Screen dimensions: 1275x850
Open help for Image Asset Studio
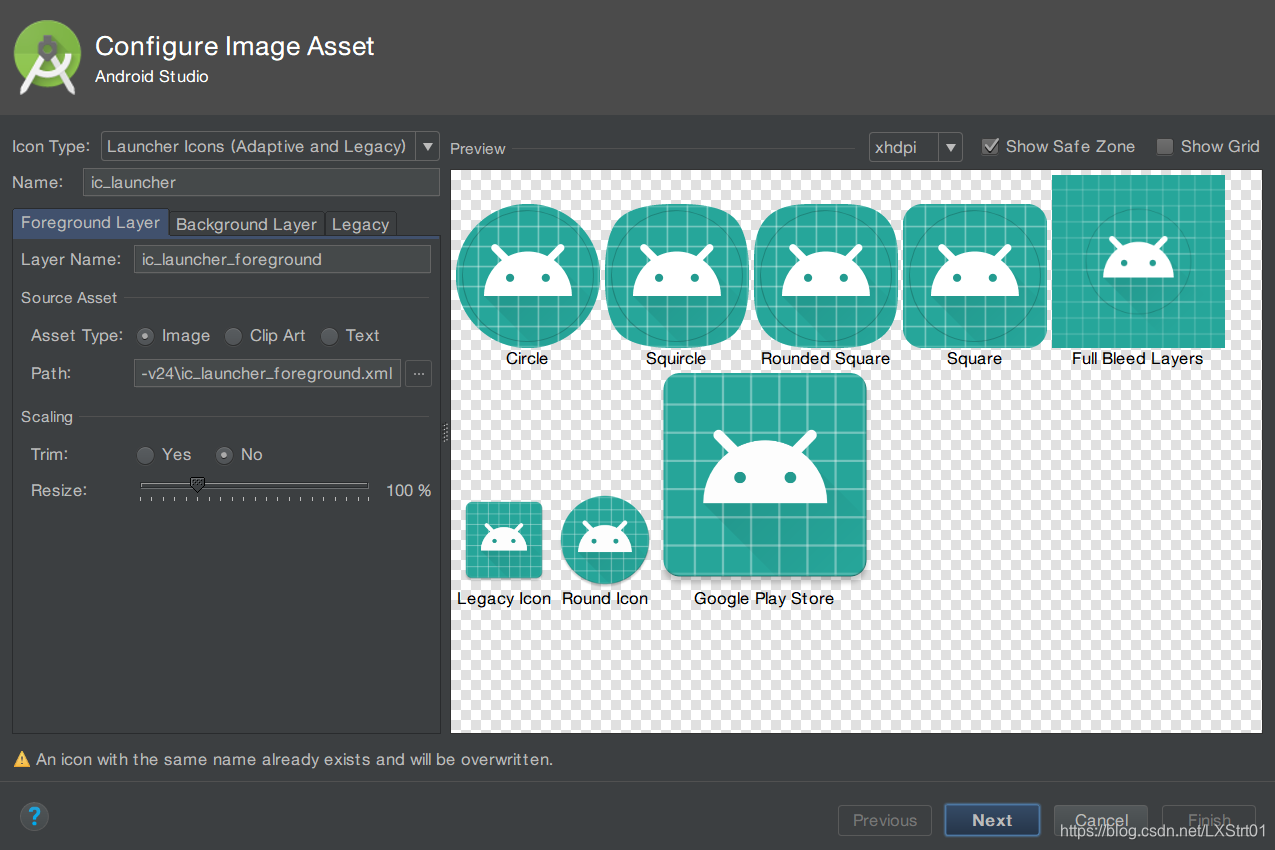coord(34,817)
